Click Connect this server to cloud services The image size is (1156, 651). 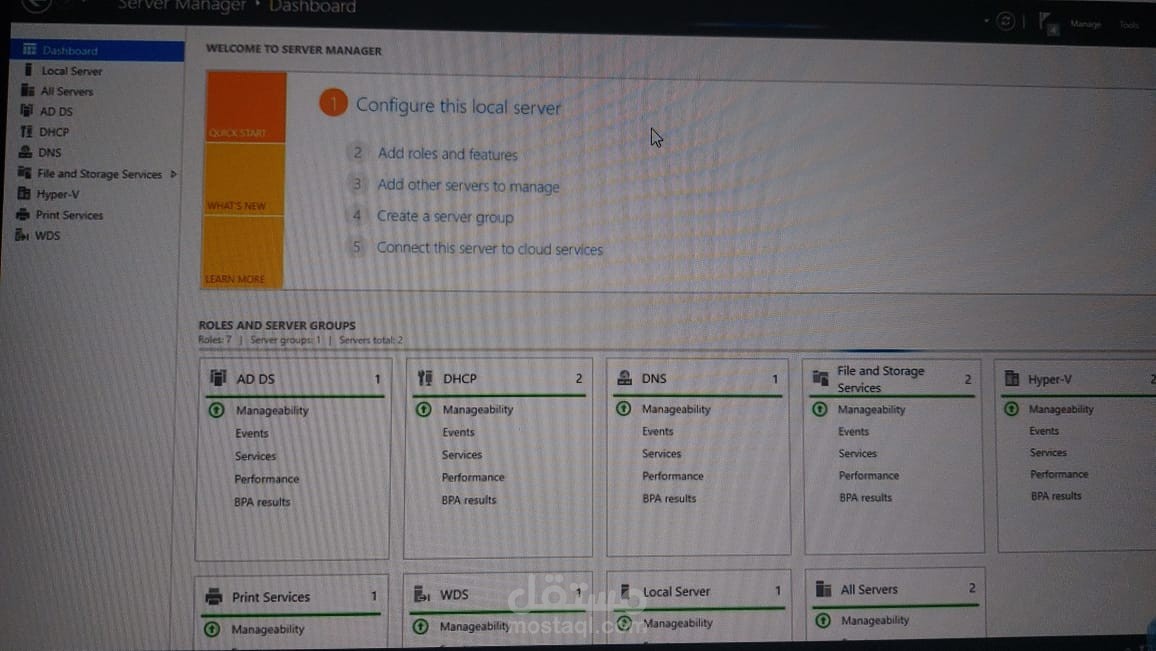tap(490, 248)
